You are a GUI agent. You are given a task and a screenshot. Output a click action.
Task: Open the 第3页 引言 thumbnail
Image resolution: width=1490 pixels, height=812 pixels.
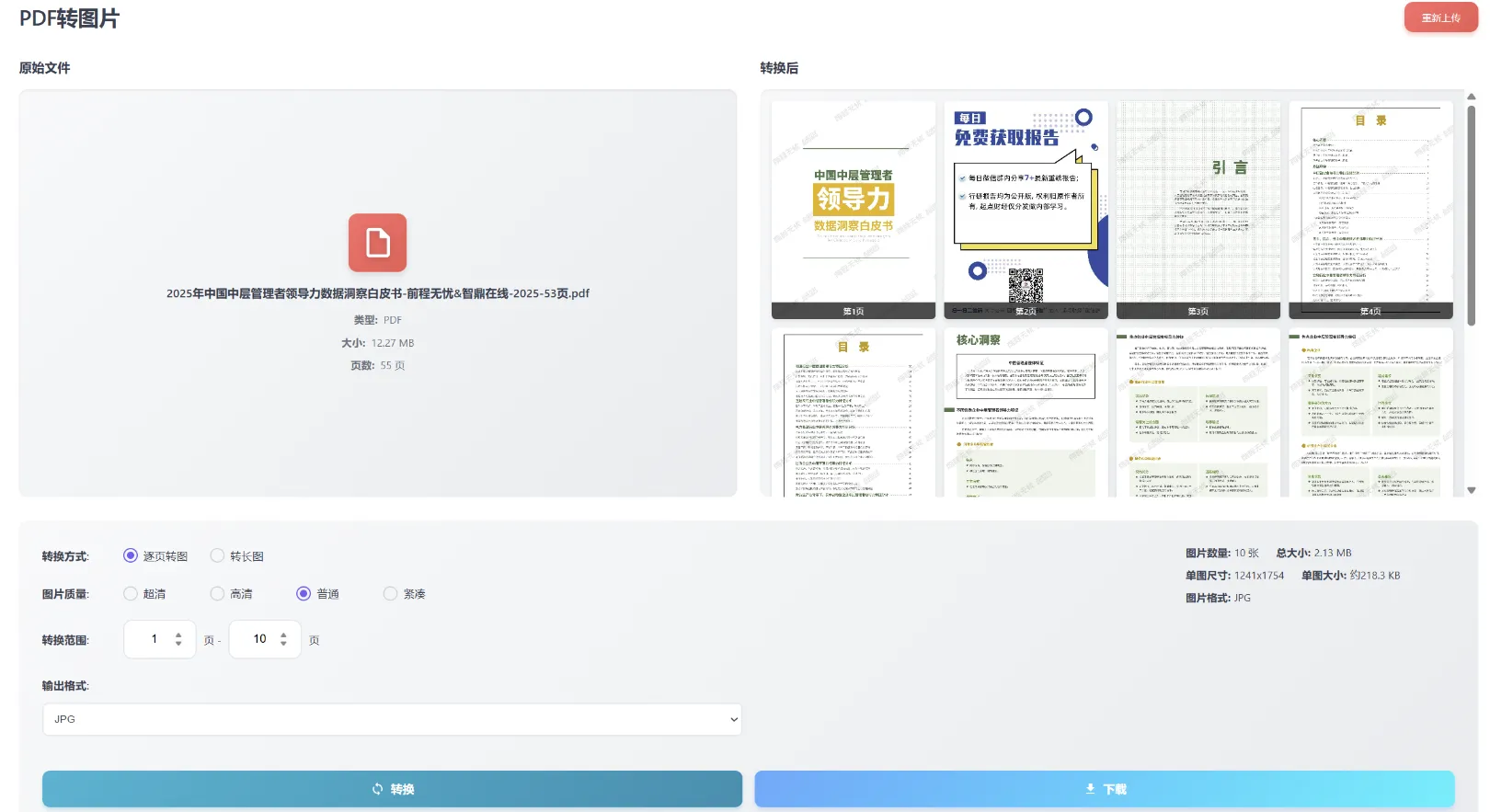click(1198, 210)
